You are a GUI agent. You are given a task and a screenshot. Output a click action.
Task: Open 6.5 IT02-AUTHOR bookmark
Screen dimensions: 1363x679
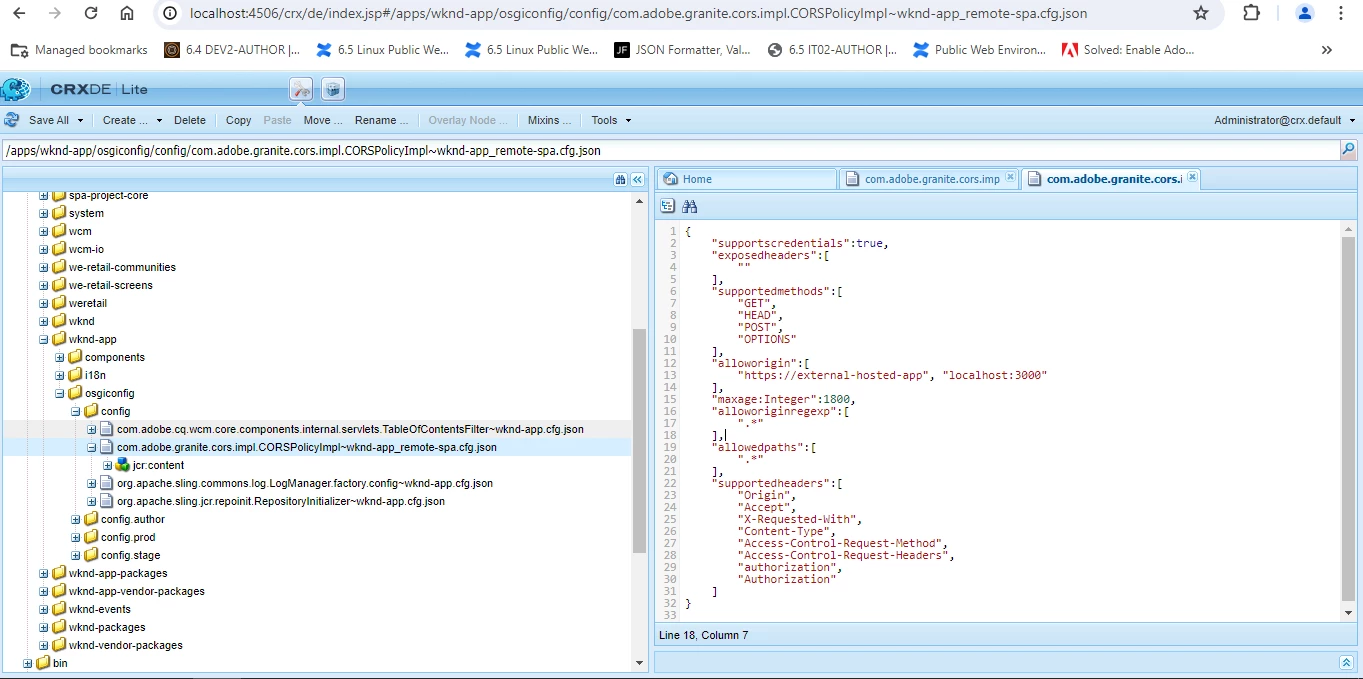(832, 49)
